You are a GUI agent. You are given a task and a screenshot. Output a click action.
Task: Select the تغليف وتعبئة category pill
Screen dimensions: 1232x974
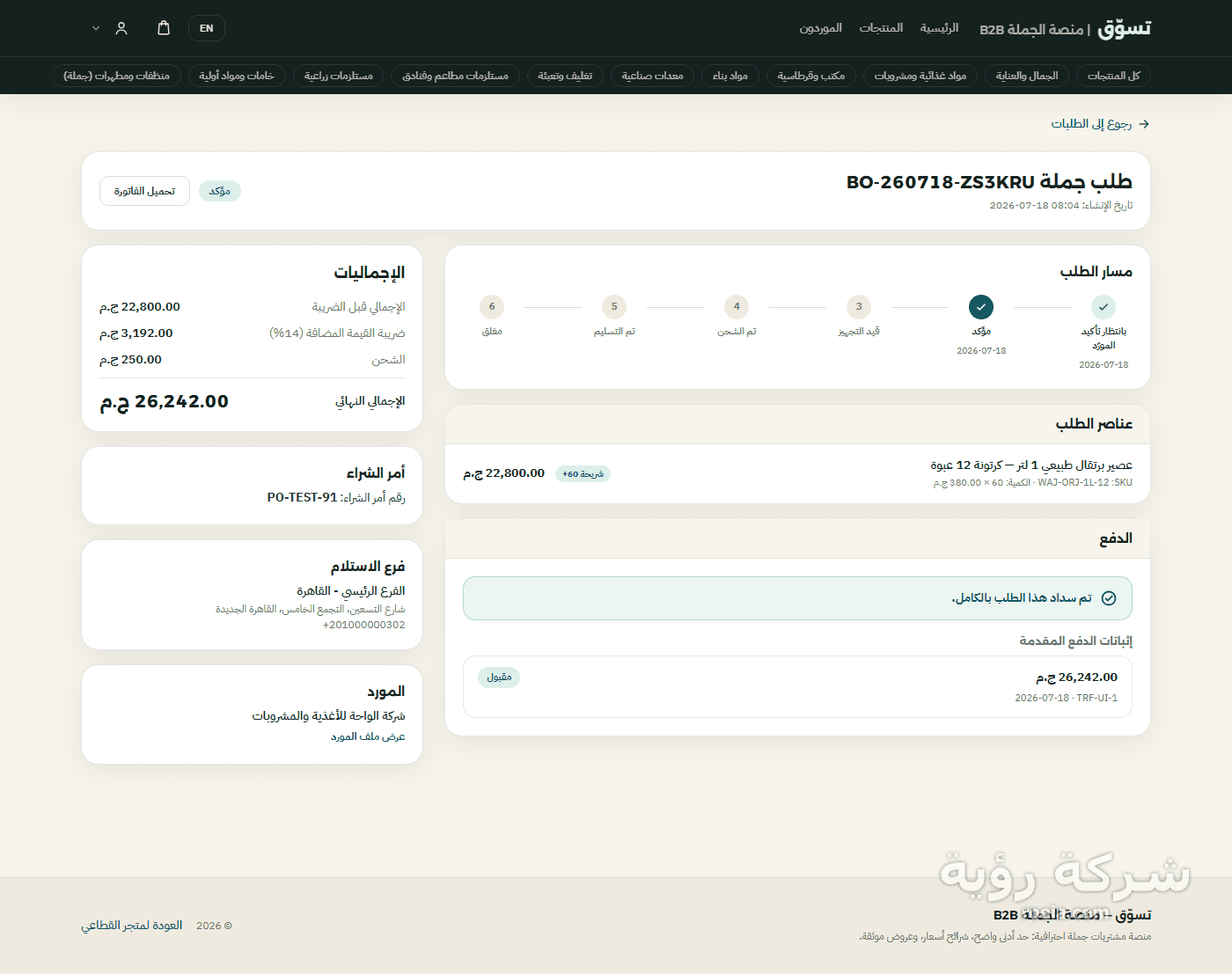tap(565, 76)
